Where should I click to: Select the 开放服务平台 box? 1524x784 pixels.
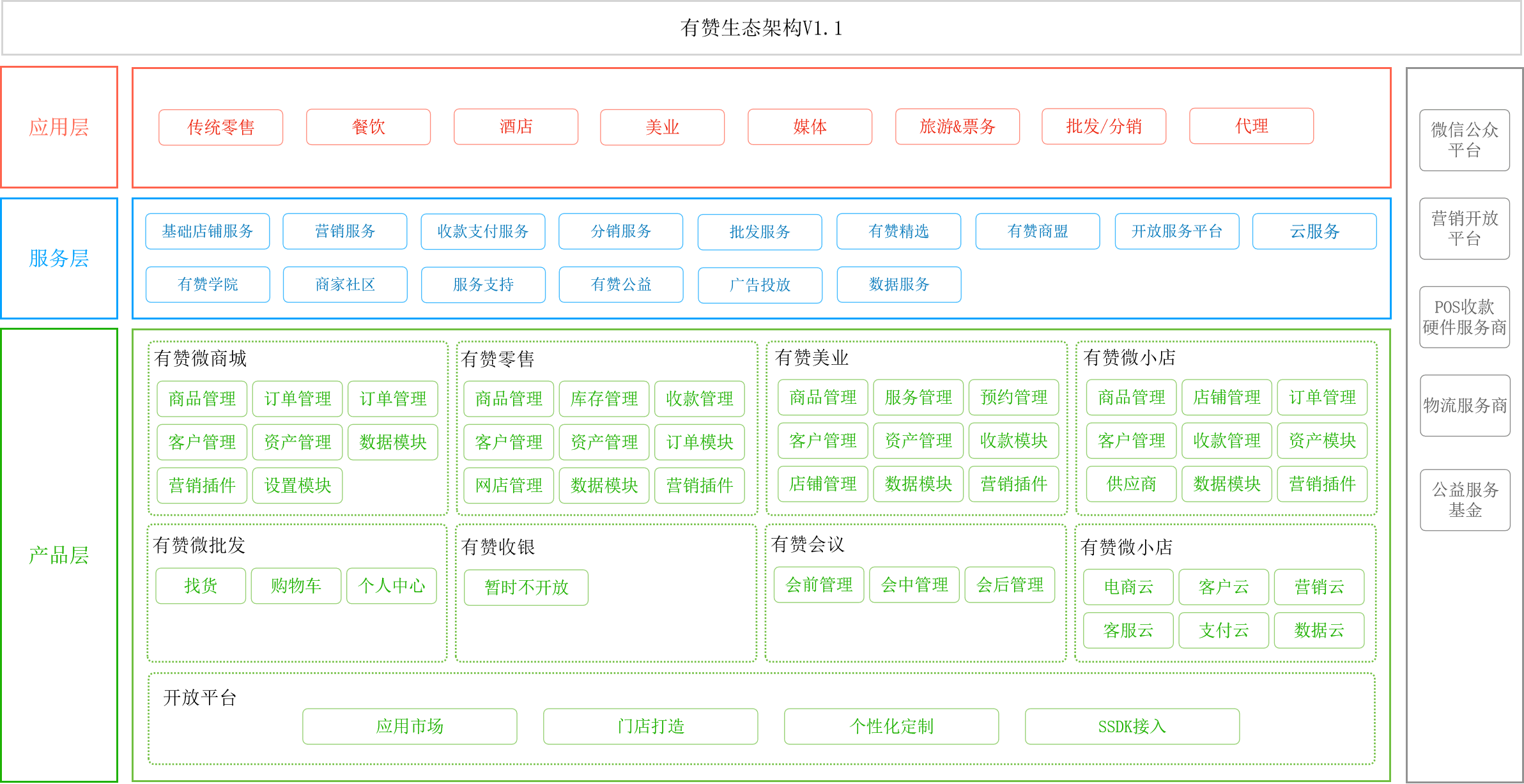click(x=1176, y=231)
